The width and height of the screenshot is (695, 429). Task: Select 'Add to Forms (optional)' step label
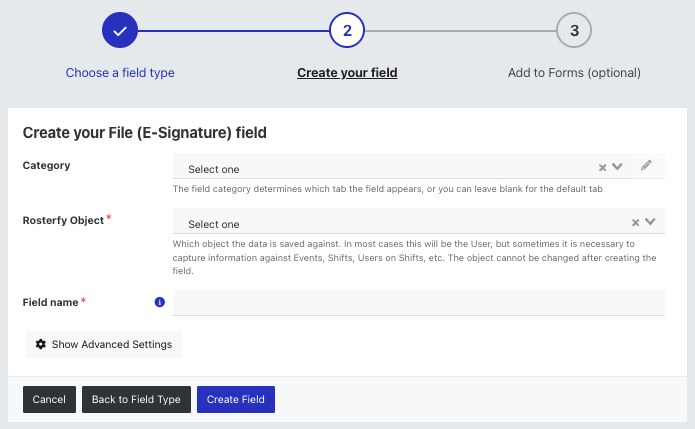(574, 73)
